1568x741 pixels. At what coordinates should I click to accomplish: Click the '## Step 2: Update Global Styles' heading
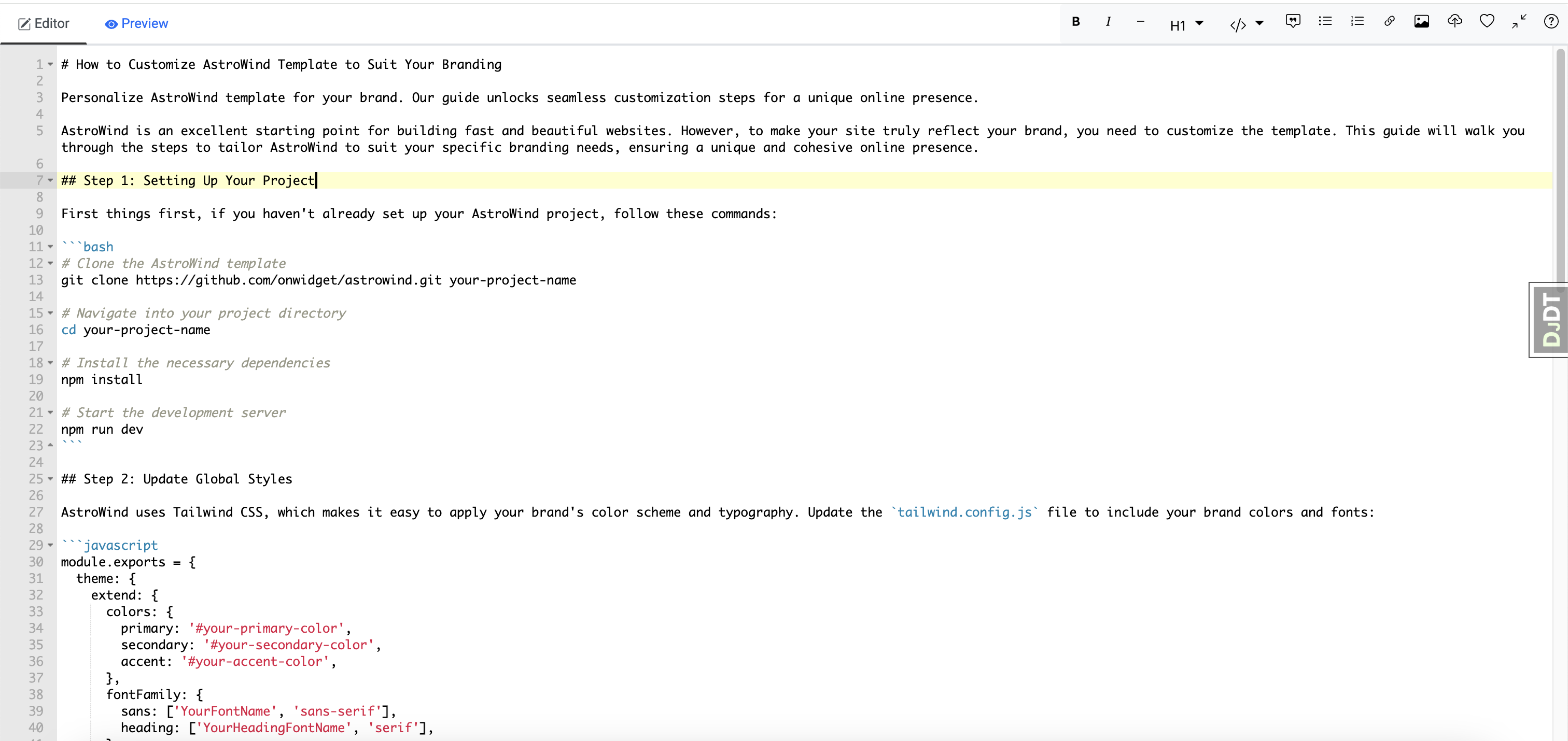[x=176, y=479]
